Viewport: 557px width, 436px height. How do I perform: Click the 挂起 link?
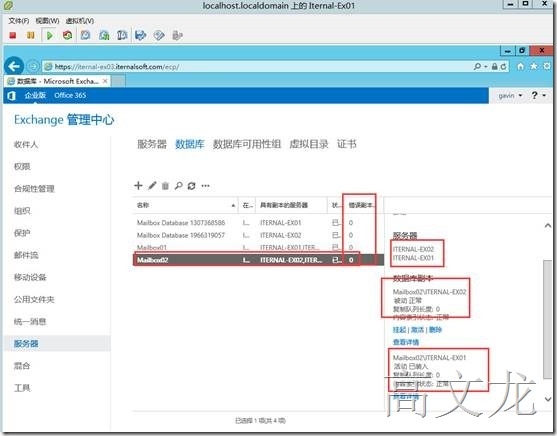[x=399, y=330]
